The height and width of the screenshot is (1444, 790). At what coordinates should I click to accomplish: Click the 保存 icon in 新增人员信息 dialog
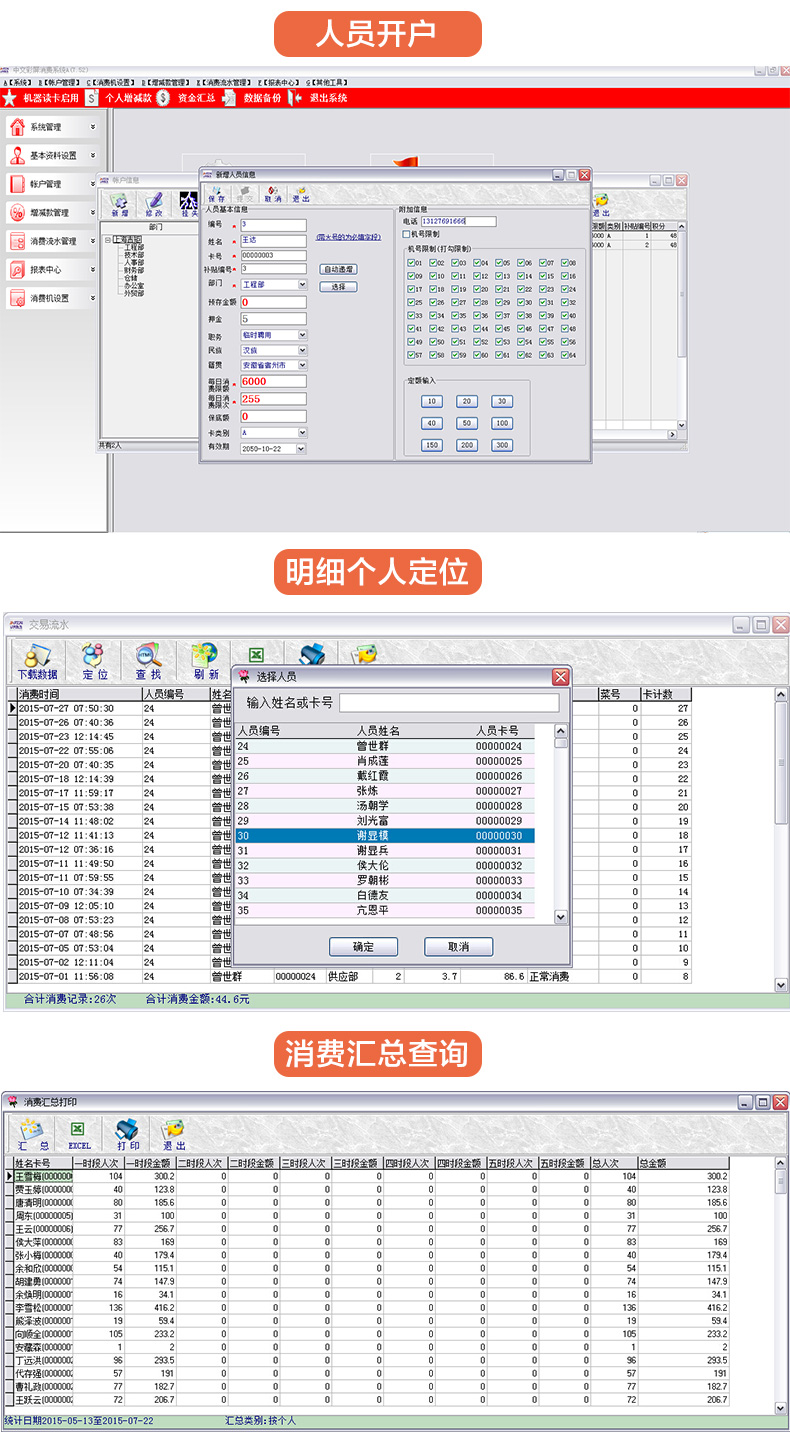tap(217, 193)
